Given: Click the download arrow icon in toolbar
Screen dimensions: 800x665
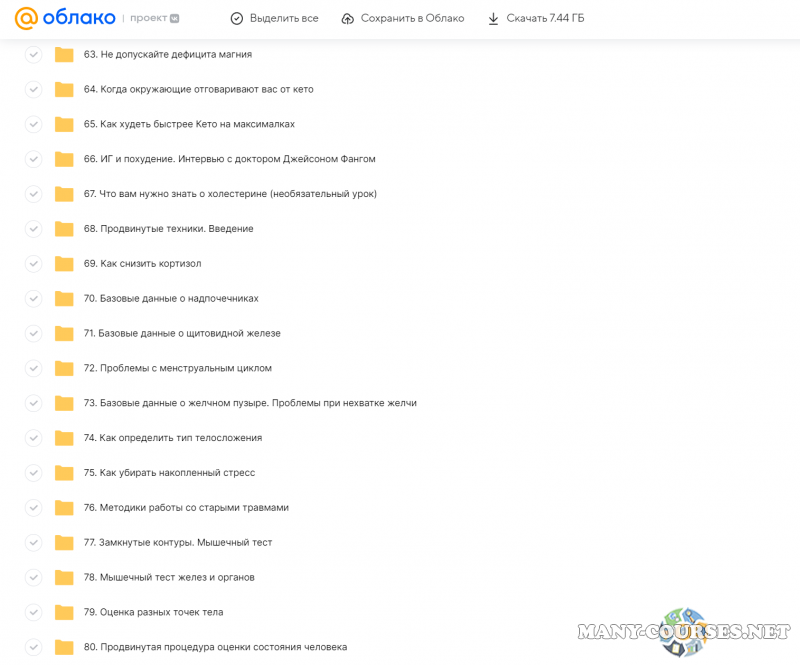Looking at the screenshot, I should click(x=493, y=18).
